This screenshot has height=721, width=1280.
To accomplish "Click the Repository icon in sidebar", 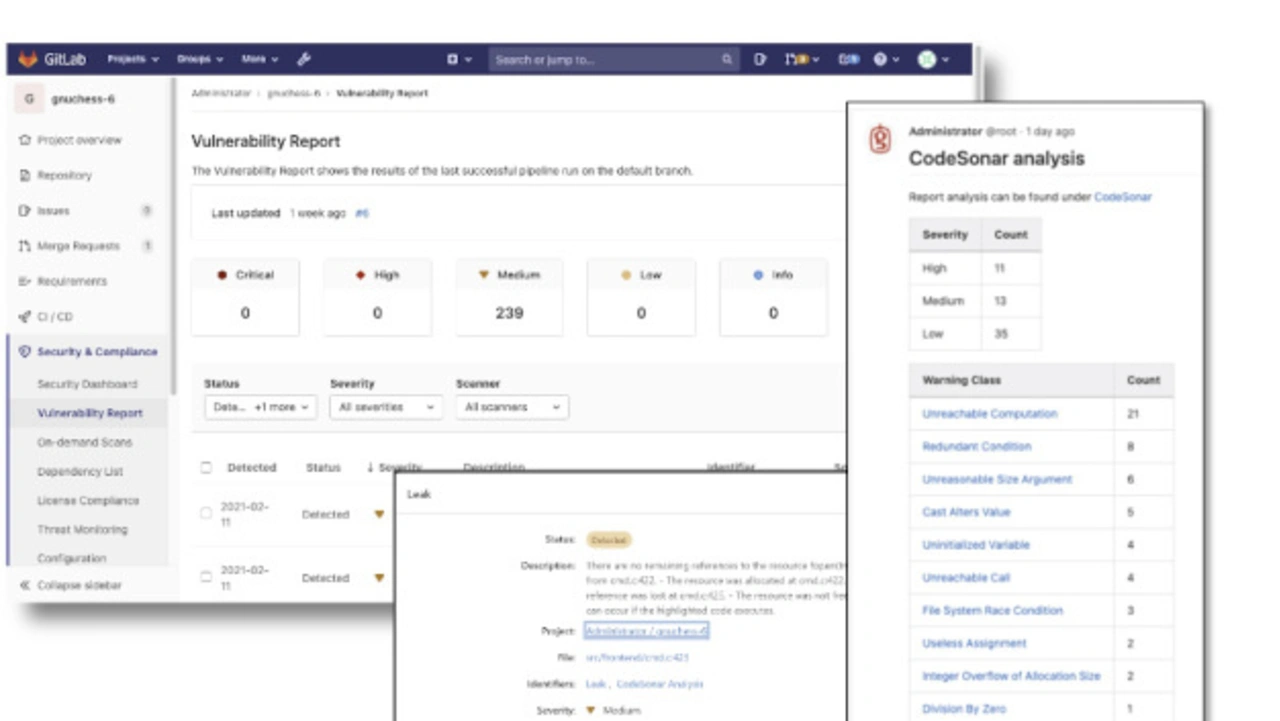I will [25, 176].
